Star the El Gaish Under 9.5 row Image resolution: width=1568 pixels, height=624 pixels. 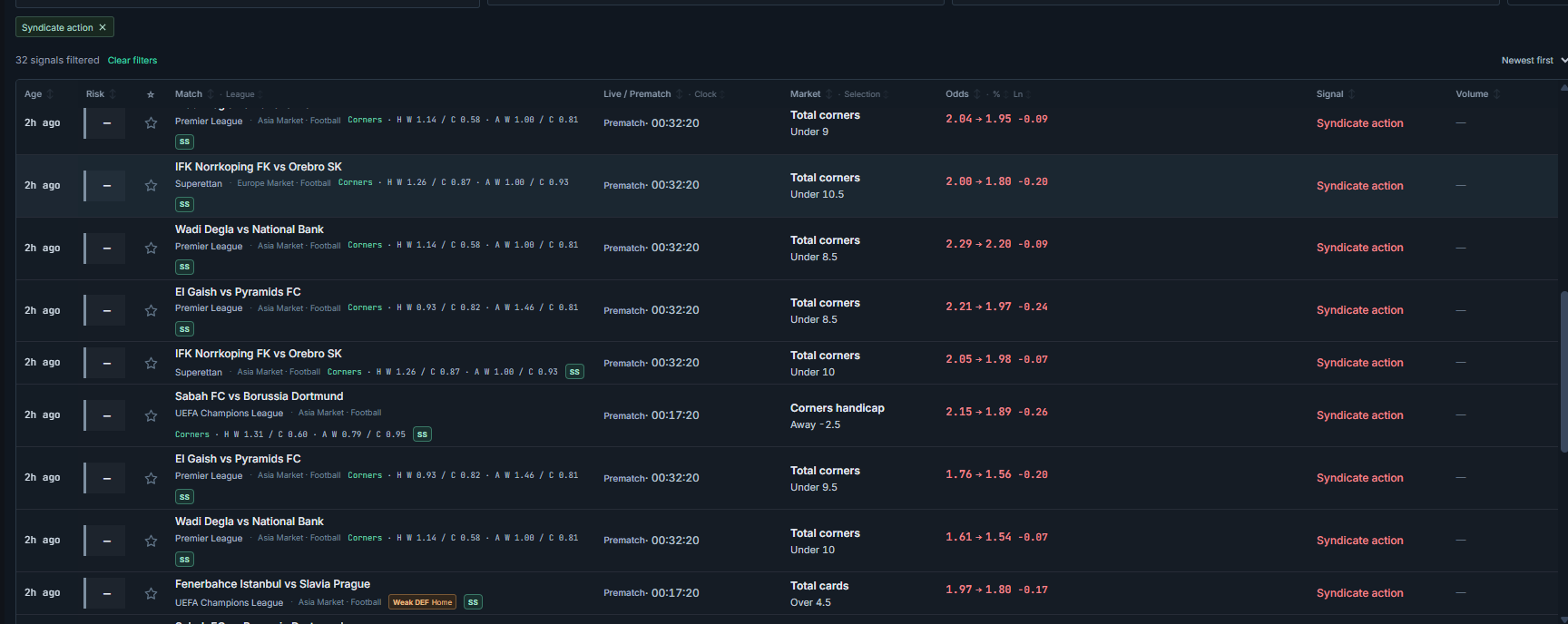[x=151, y=479]
